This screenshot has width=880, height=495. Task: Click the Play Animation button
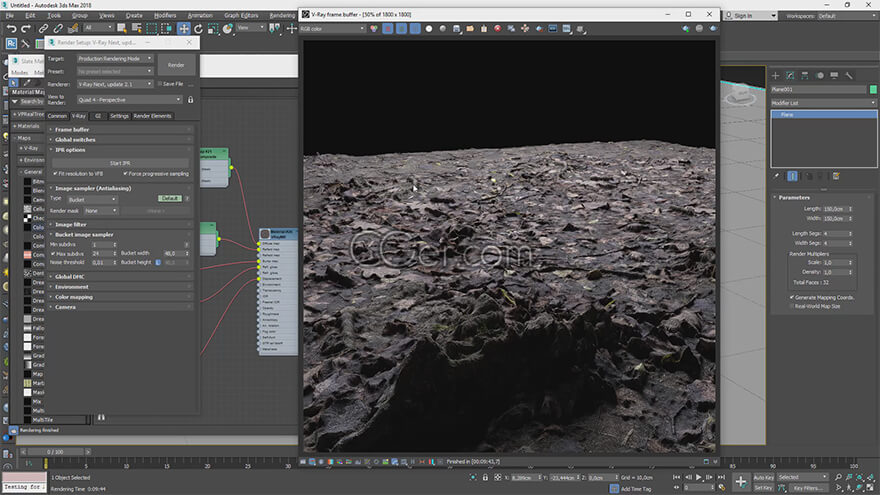(699, 477)
